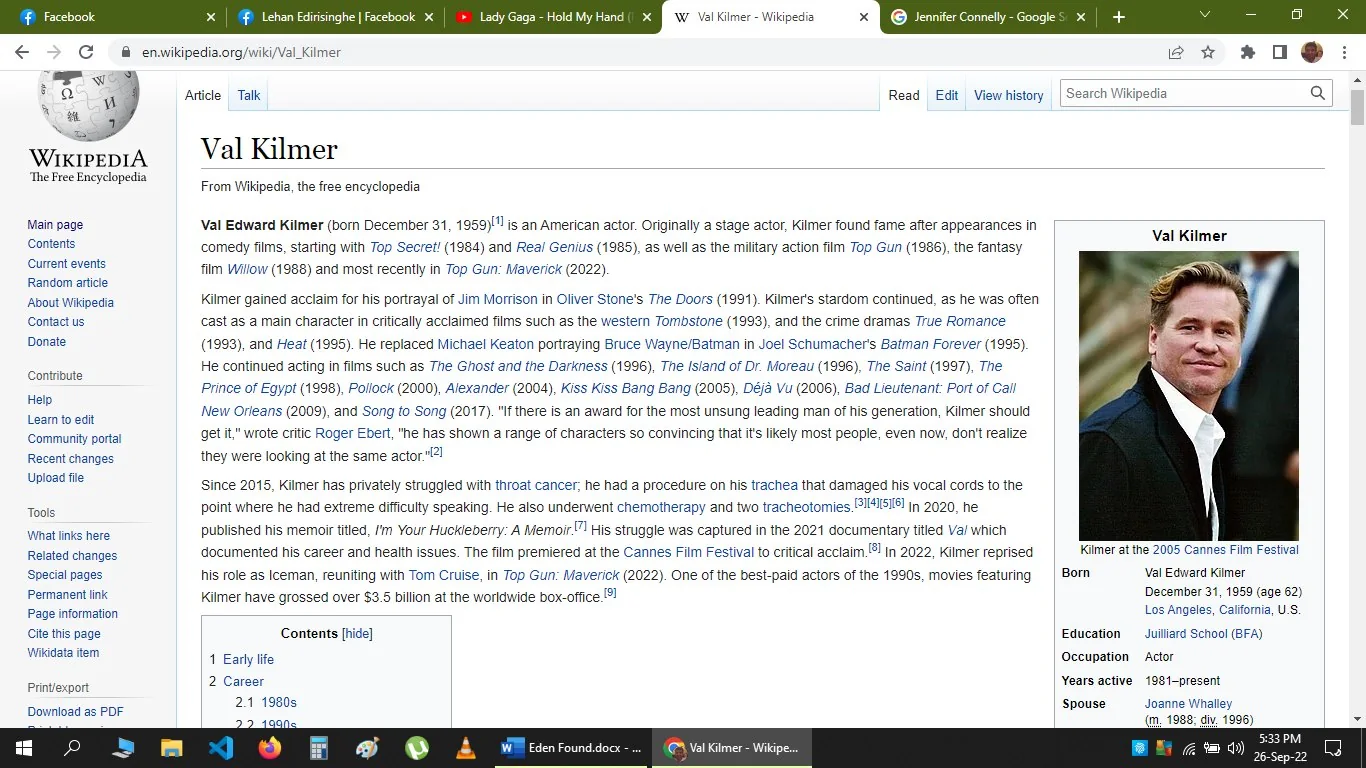The width and height of the screenshot is (1366, 768).
Task: Go back using the browser back arrow
Action: coord(22,52)
